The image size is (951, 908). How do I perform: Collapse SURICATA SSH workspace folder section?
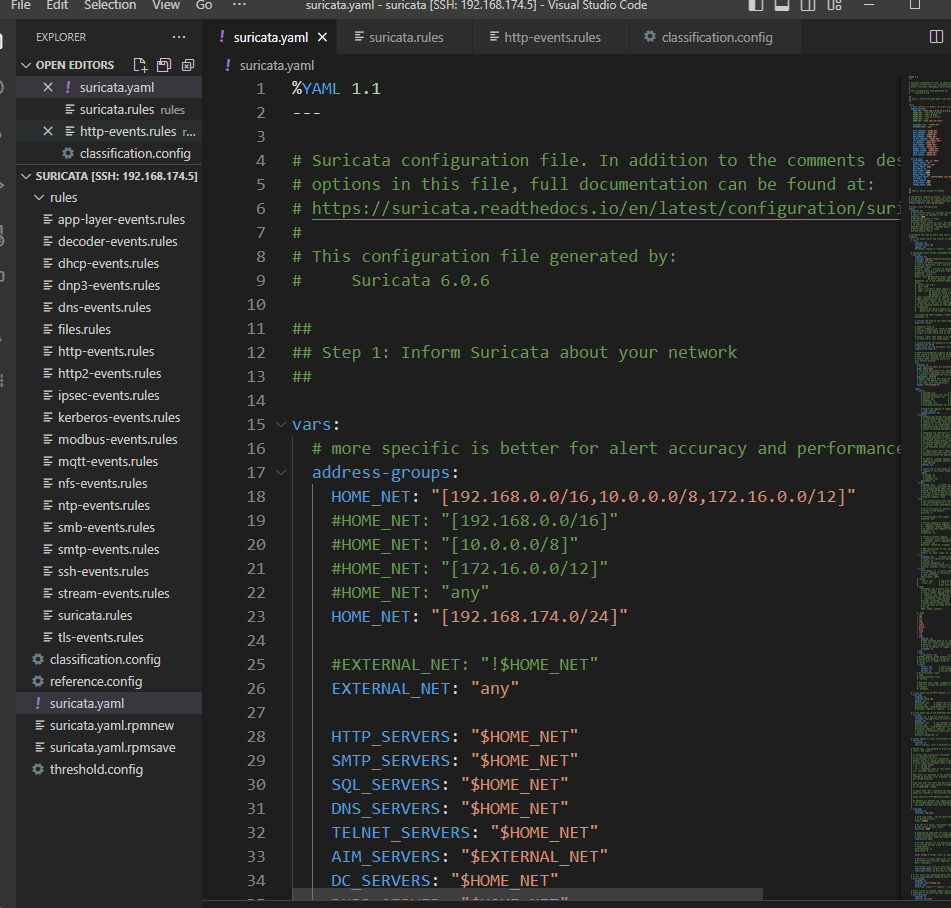click(x=26, y=176)
